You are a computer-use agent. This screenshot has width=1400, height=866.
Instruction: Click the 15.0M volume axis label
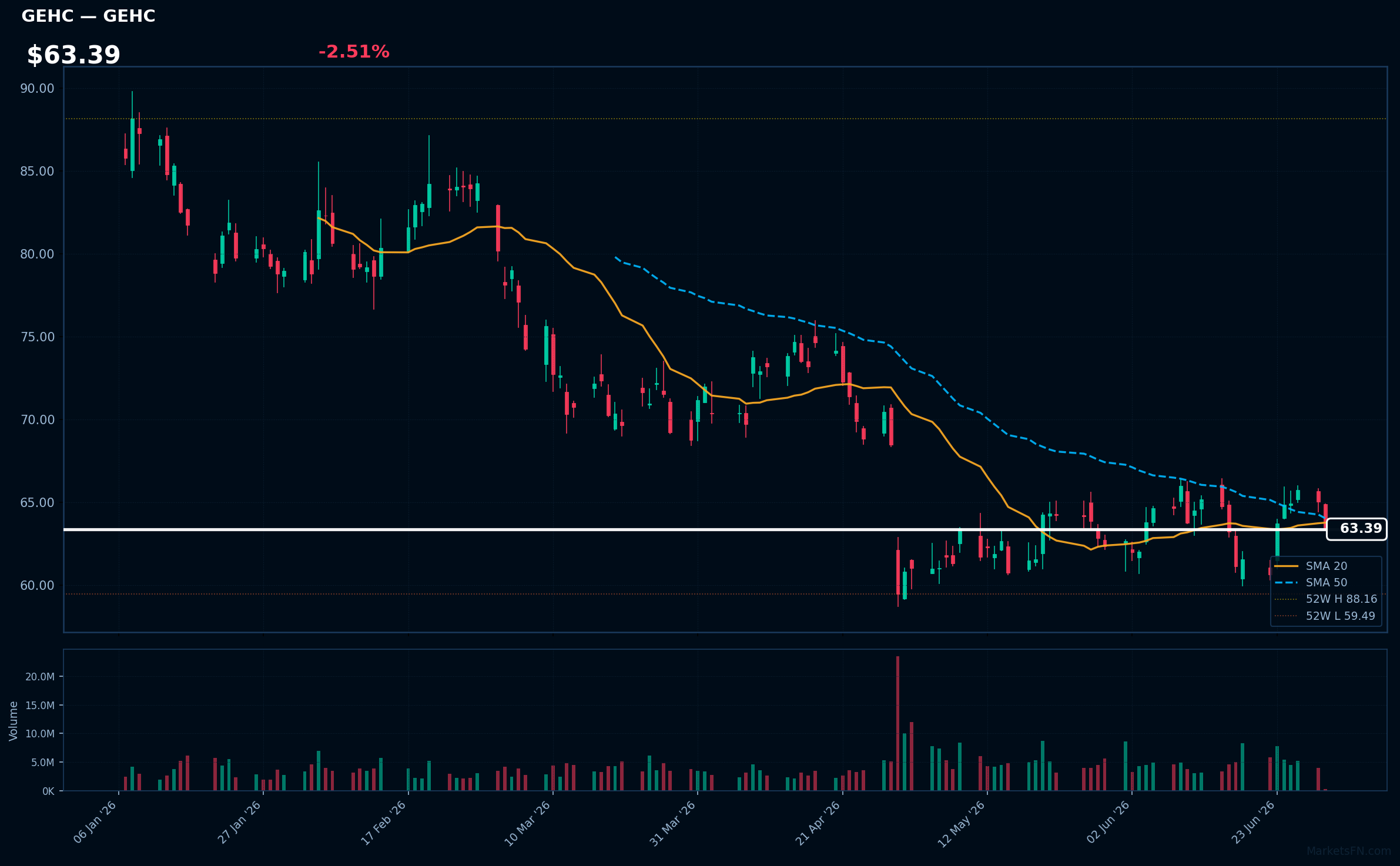coord(40,705)
